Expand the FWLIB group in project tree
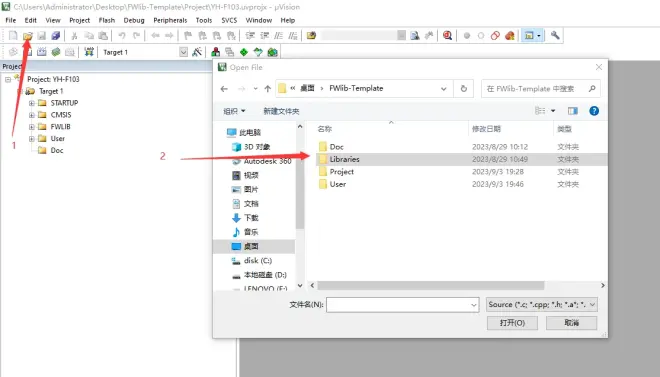 pos(32,127)
